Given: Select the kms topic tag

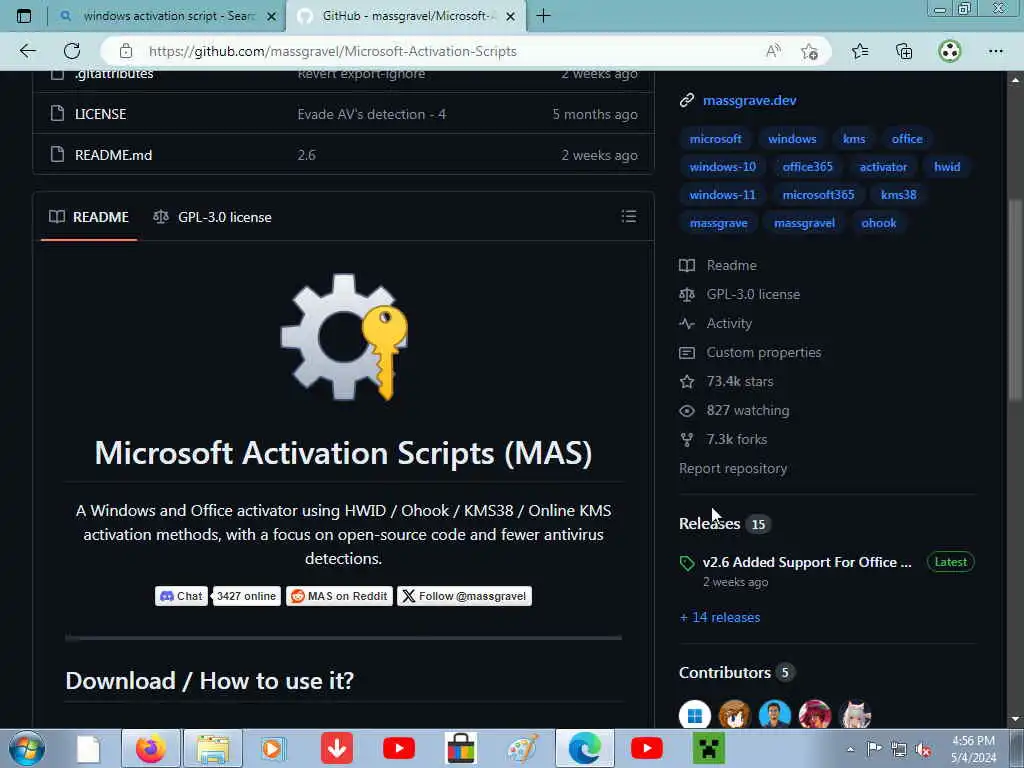Looking at the screenshot, I should pos(854,138).
